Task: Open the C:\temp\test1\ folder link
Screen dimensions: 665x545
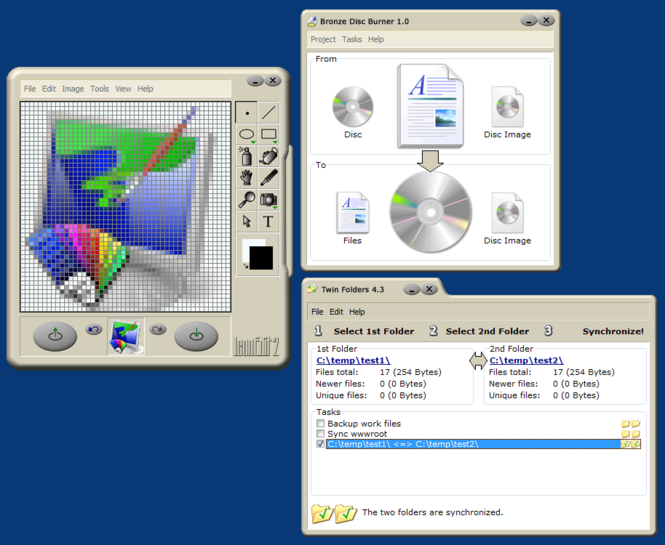Action: [353, 361]
